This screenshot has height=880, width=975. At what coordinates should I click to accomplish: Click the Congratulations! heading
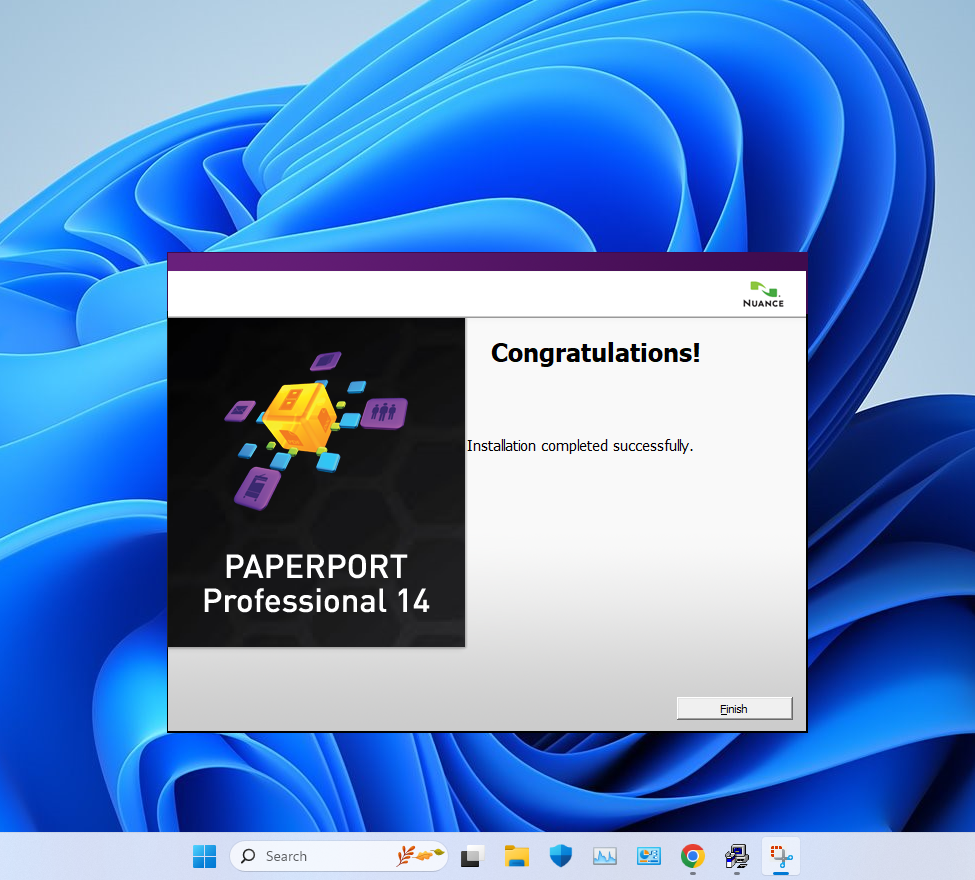coord(595,353)
